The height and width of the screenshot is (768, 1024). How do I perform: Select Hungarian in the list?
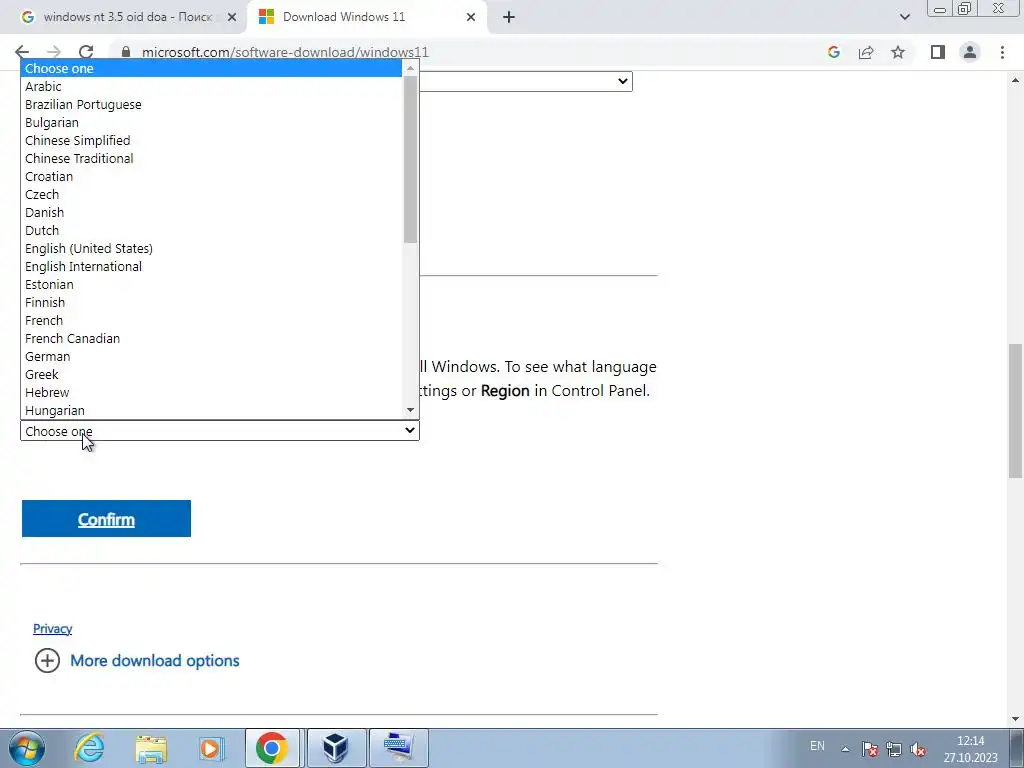tap(212, 410)
